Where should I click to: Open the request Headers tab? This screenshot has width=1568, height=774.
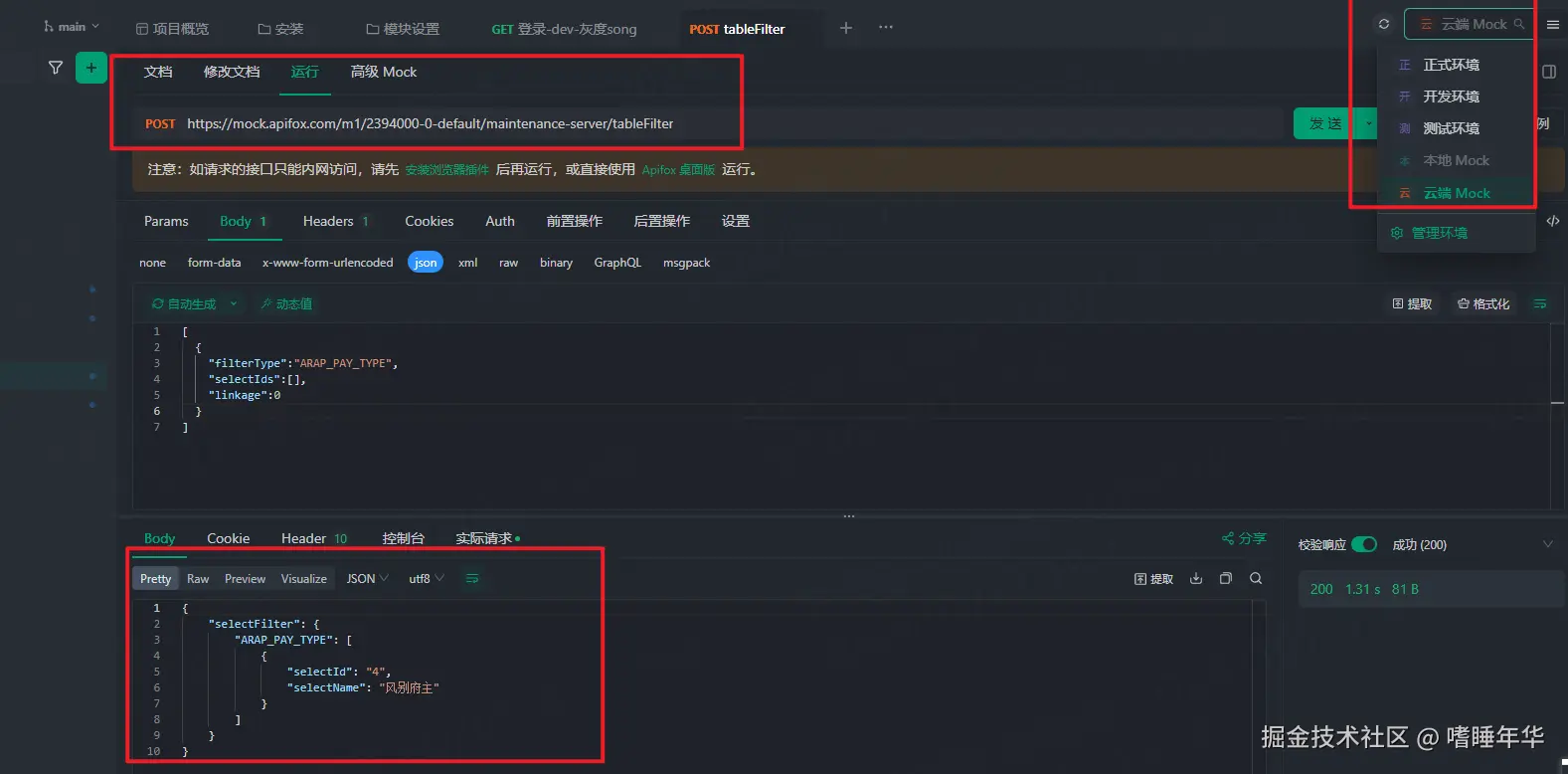point(335,221)
